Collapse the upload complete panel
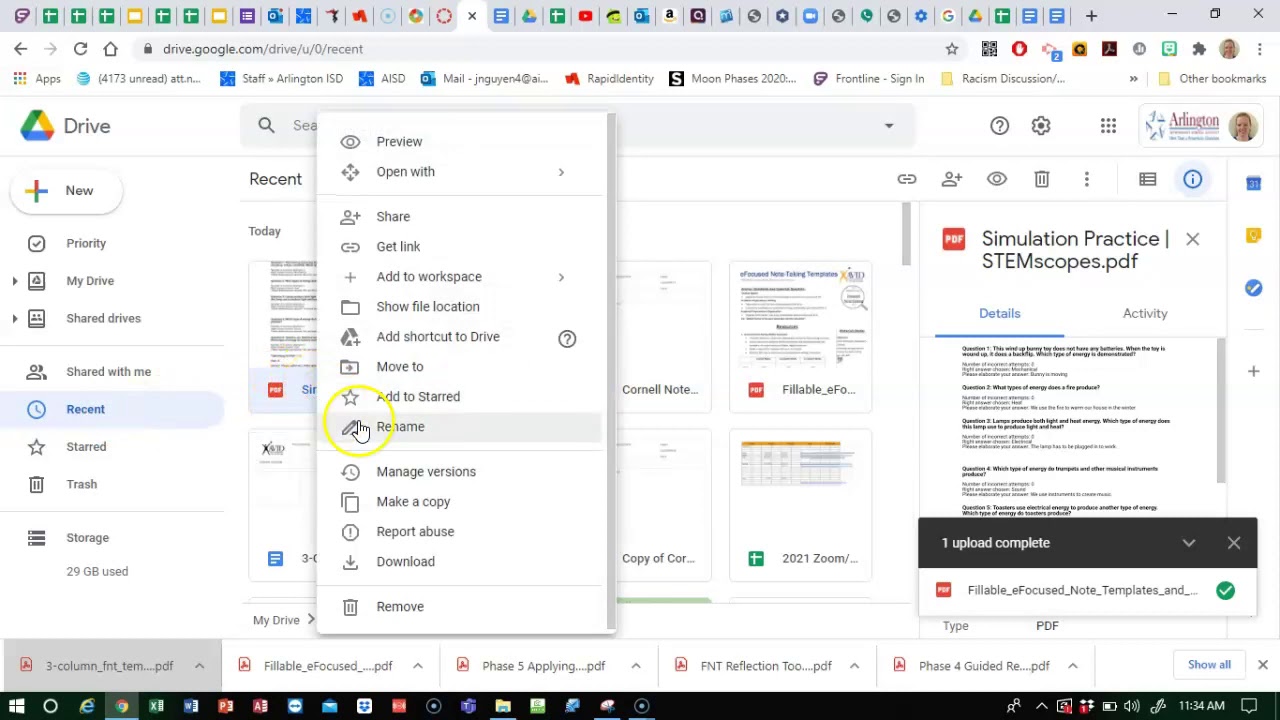Viewport: 1280px width, 720px height. [x=1188, y=543]
